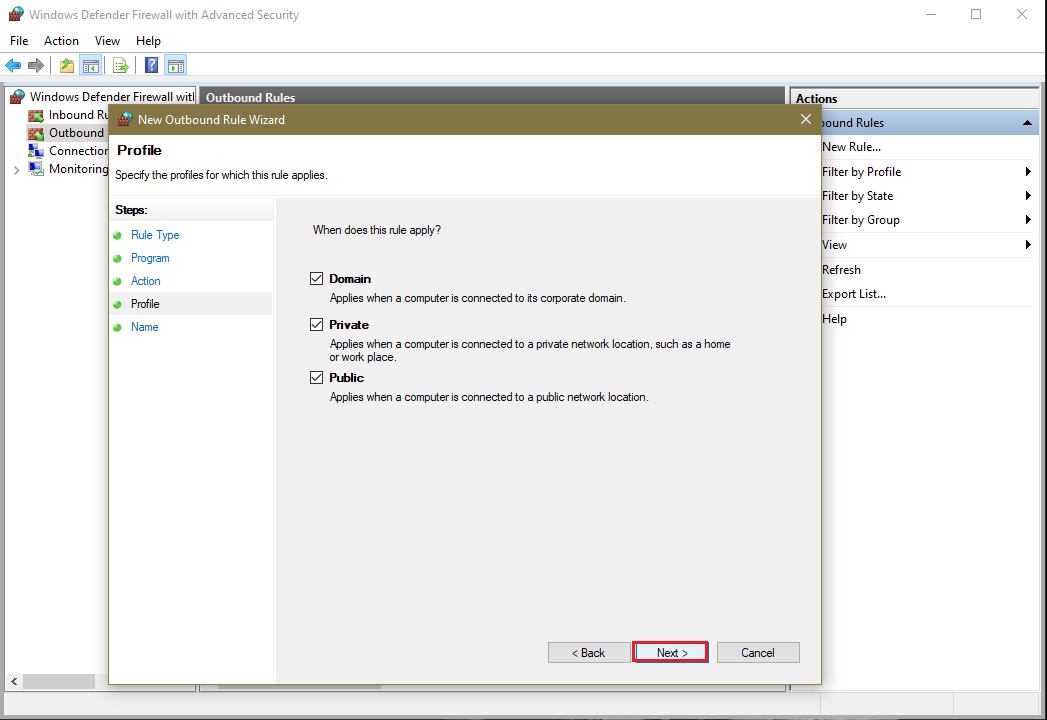Uncheck the Domain profile checkbox

pyautogui.click(x=317, y=279)
